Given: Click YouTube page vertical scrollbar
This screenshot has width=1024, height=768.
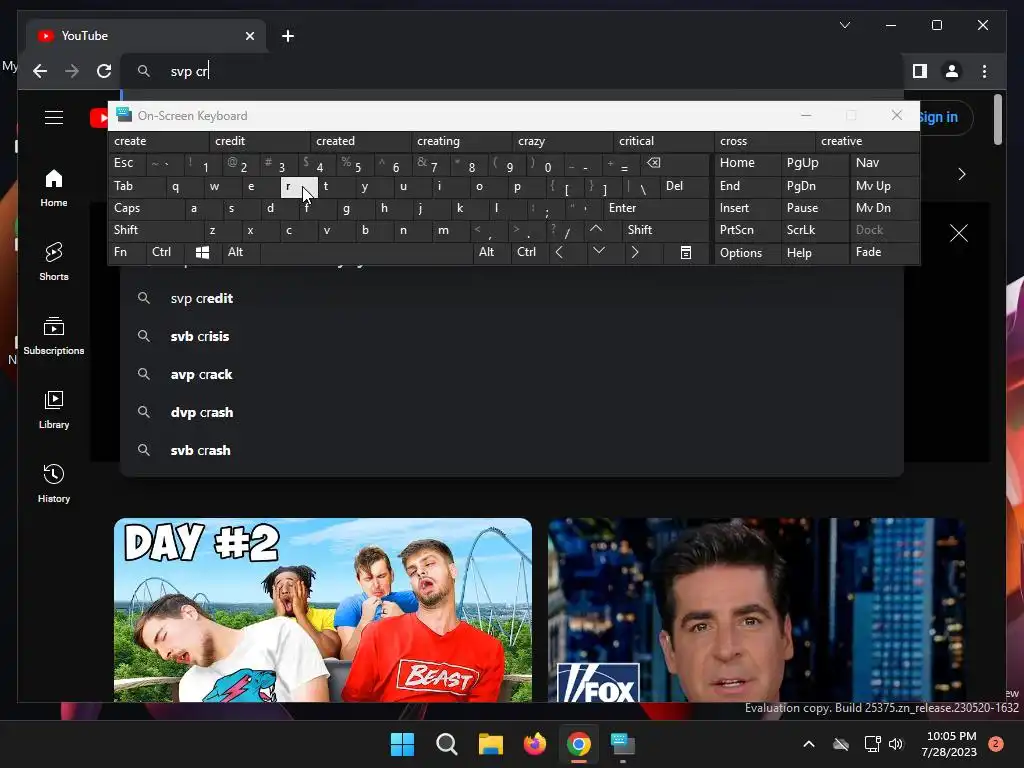Looking at the screenshot, I should 997,120.
